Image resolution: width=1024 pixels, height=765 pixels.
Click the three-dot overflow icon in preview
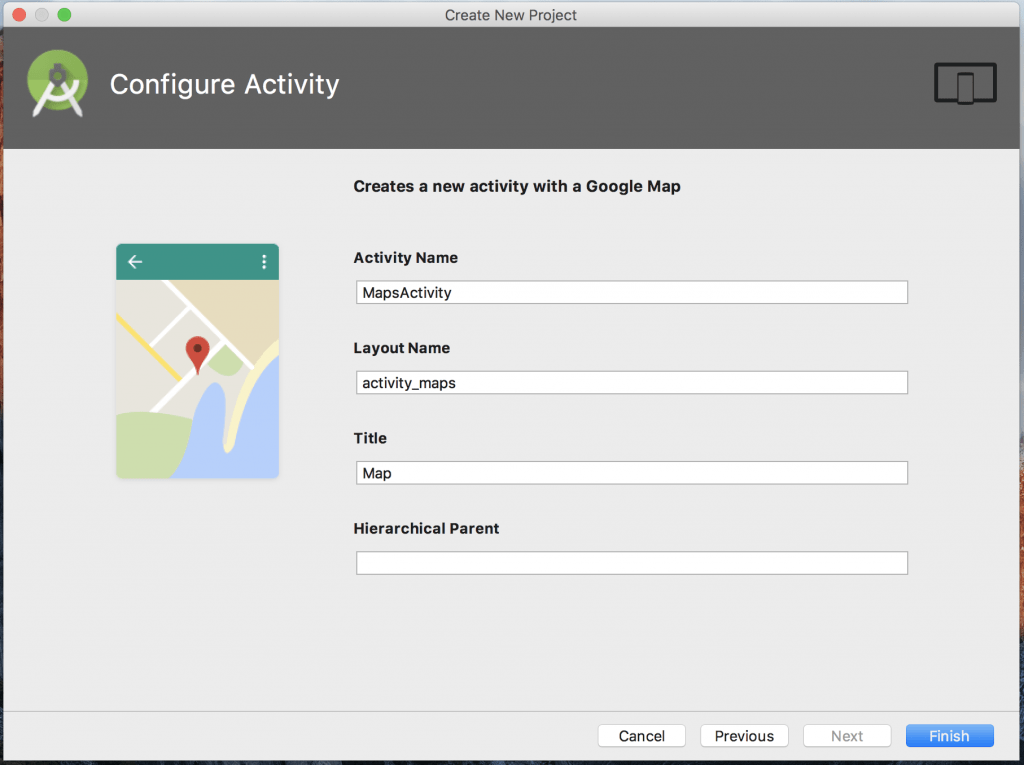pos(264,262)
